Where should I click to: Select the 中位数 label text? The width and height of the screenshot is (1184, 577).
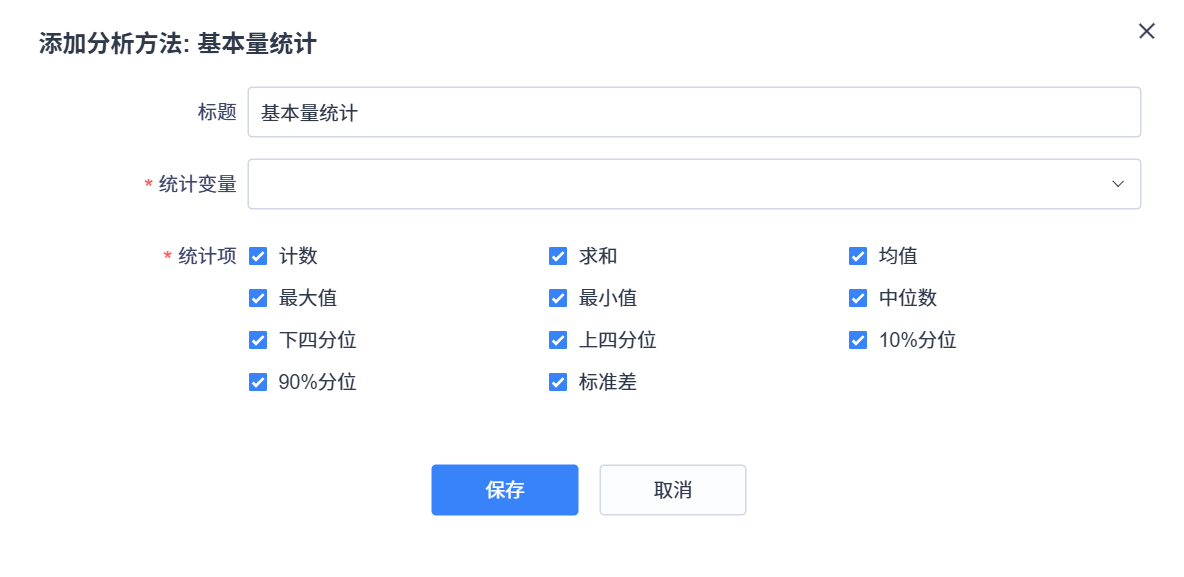tap(908, 298)
